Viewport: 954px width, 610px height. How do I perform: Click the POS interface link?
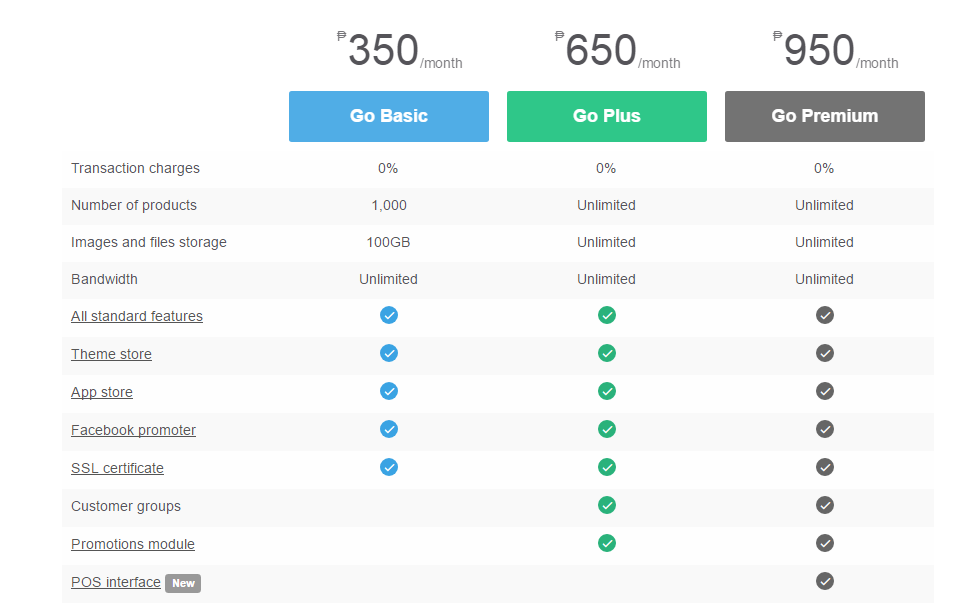click(116, 582)
